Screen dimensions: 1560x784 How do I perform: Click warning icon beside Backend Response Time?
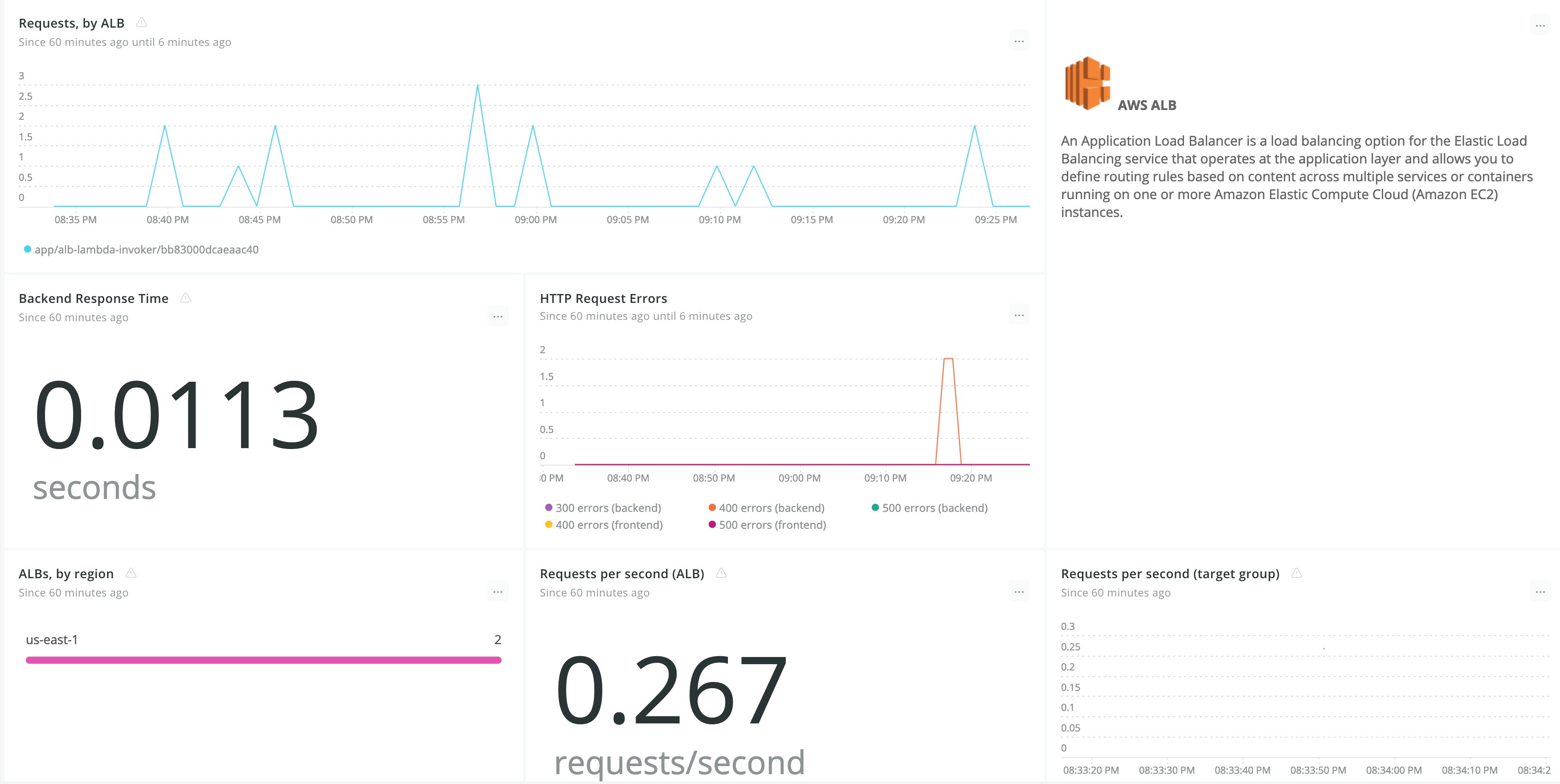tap(186, 298)
